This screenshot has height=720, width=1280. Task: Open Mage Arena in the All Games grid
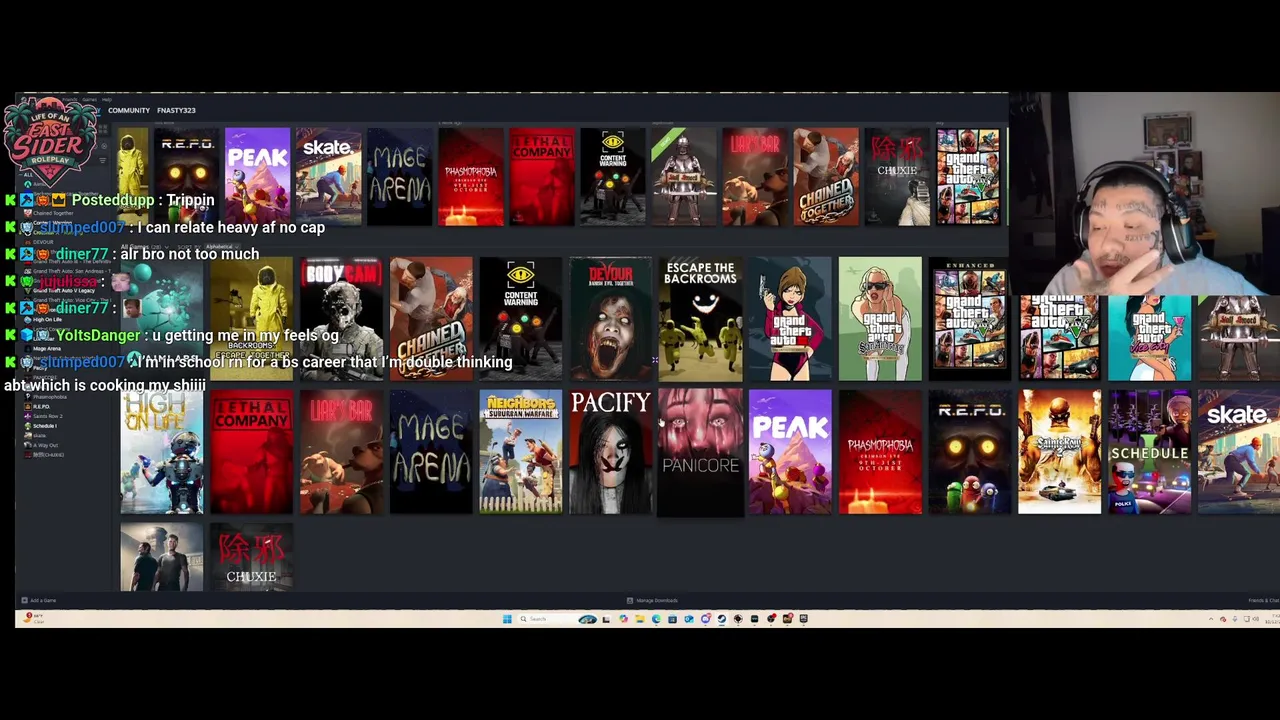(x=431, y=452)
